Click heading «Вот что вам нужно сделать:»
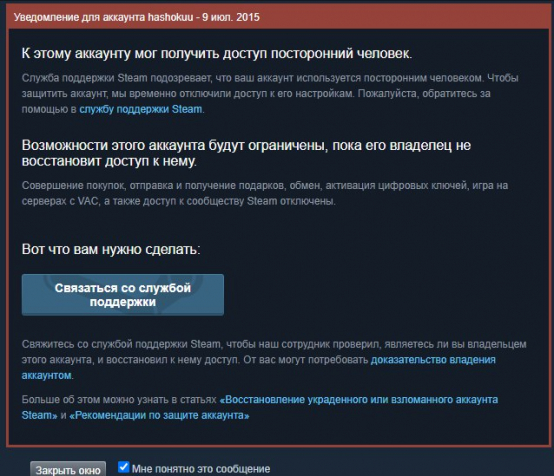Image resolution: width=554 pixels, height=476 pixels. pos(111,249)
